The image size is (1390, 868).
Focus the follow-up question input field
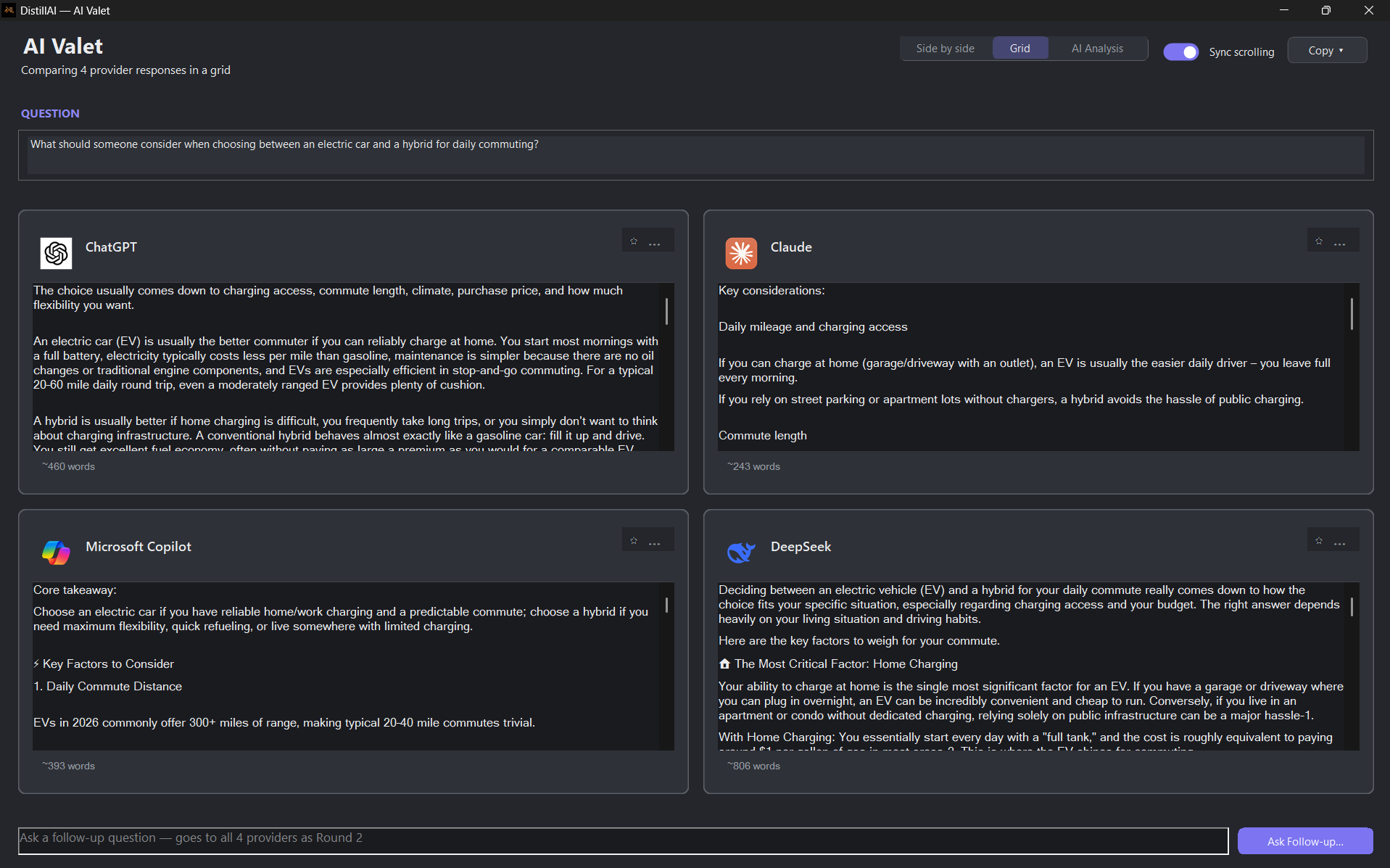click(624, 840)
